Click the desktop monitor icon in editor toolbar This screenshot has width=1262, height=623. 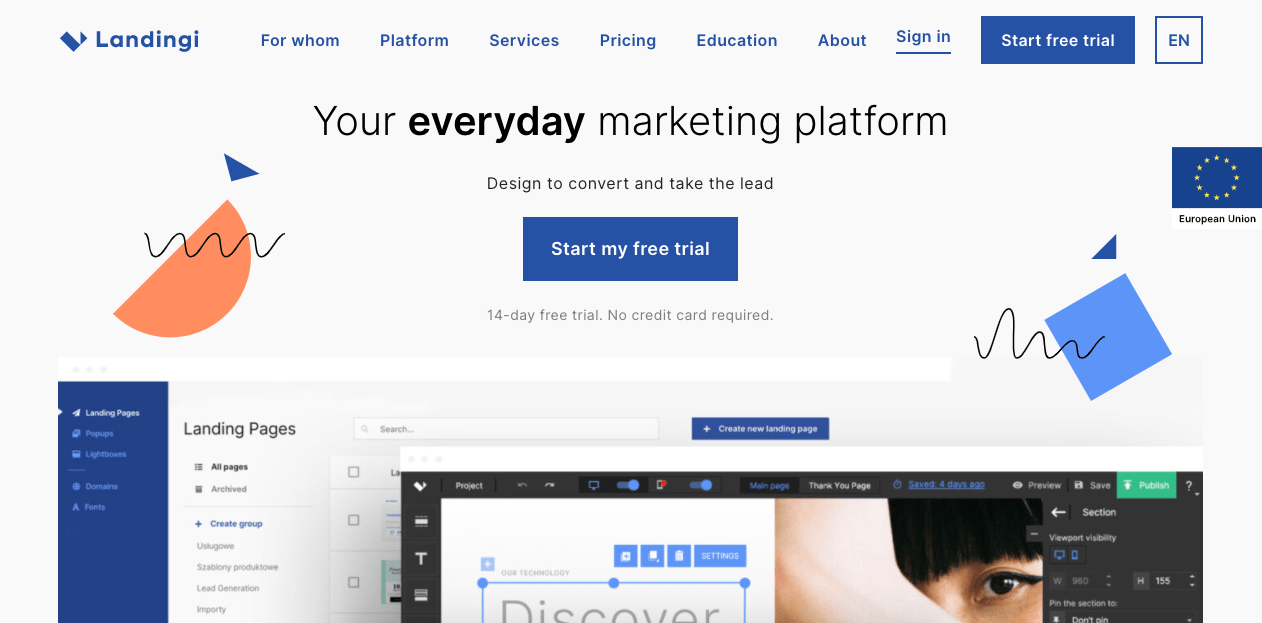coord(593,485)
